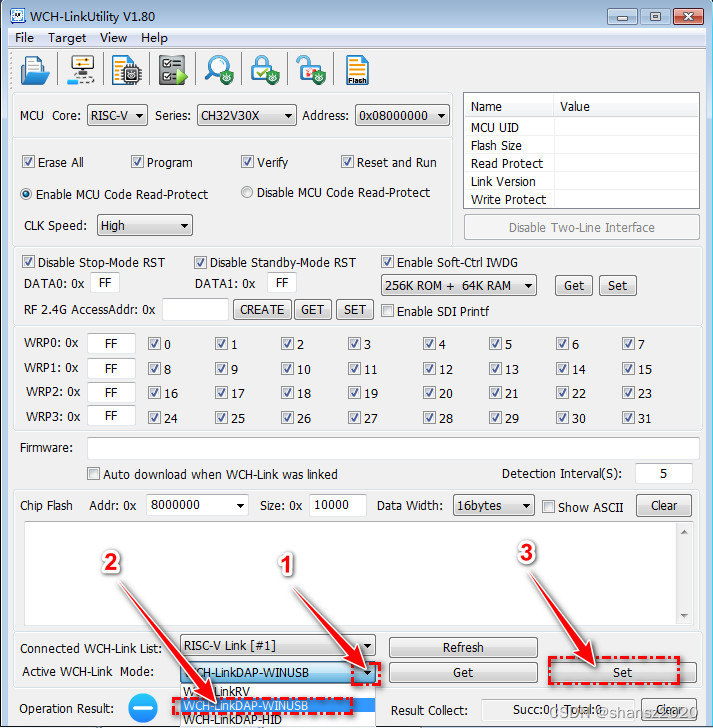Check the Show ASCII option
Viewport: 713px width, 728px height.
point(548,507)
